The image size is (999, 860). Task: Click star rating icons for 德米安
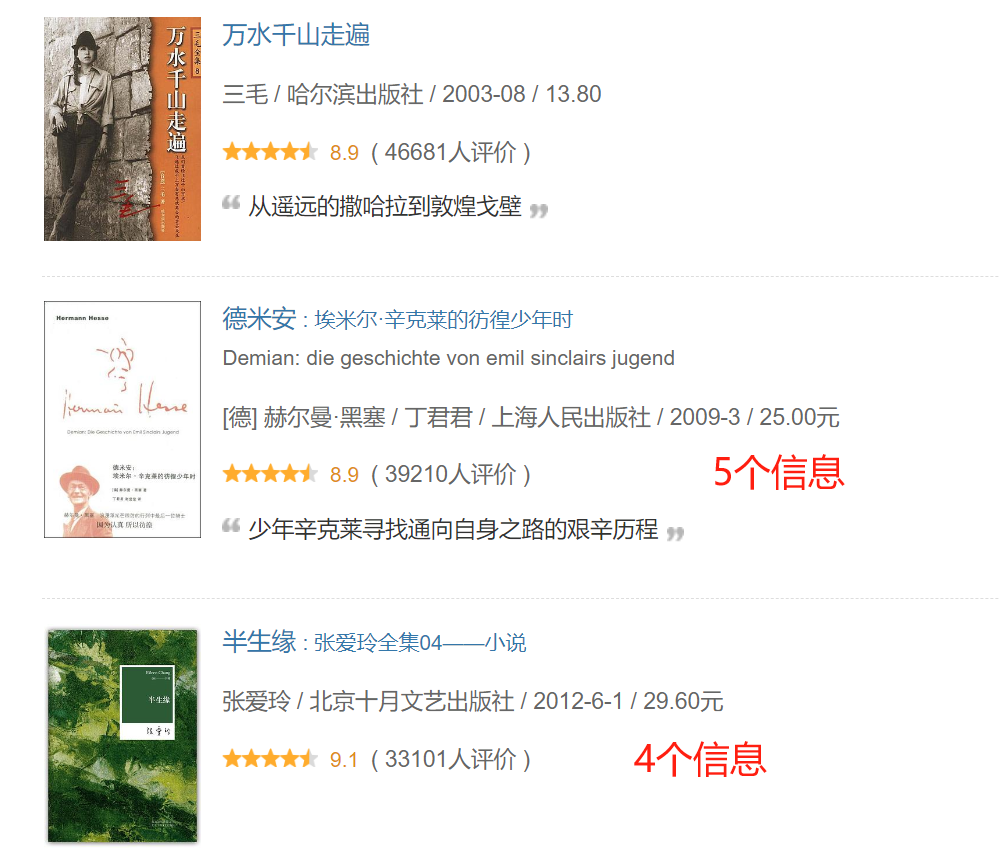coord(270,474)
